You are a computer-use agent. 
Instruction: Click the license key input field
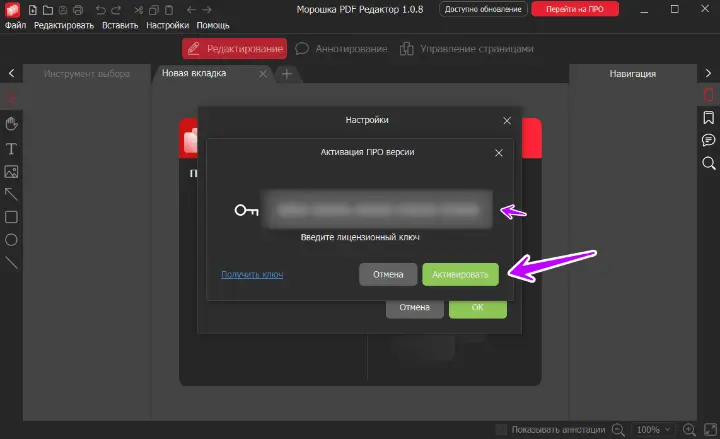click(377, 210)
